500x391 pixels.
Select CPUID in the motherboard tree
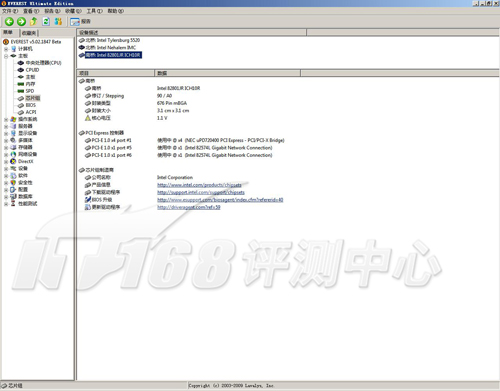32,70
